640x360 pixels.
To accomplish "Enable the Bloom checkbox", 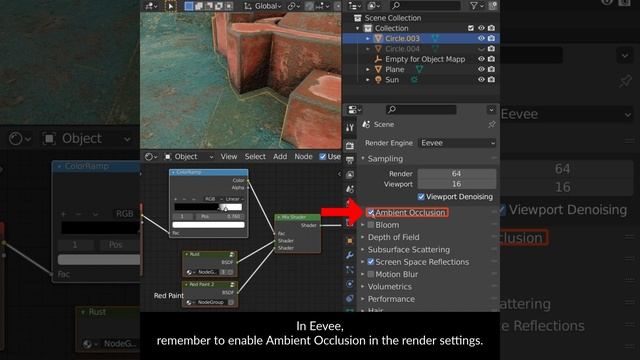I will (371, 225).
